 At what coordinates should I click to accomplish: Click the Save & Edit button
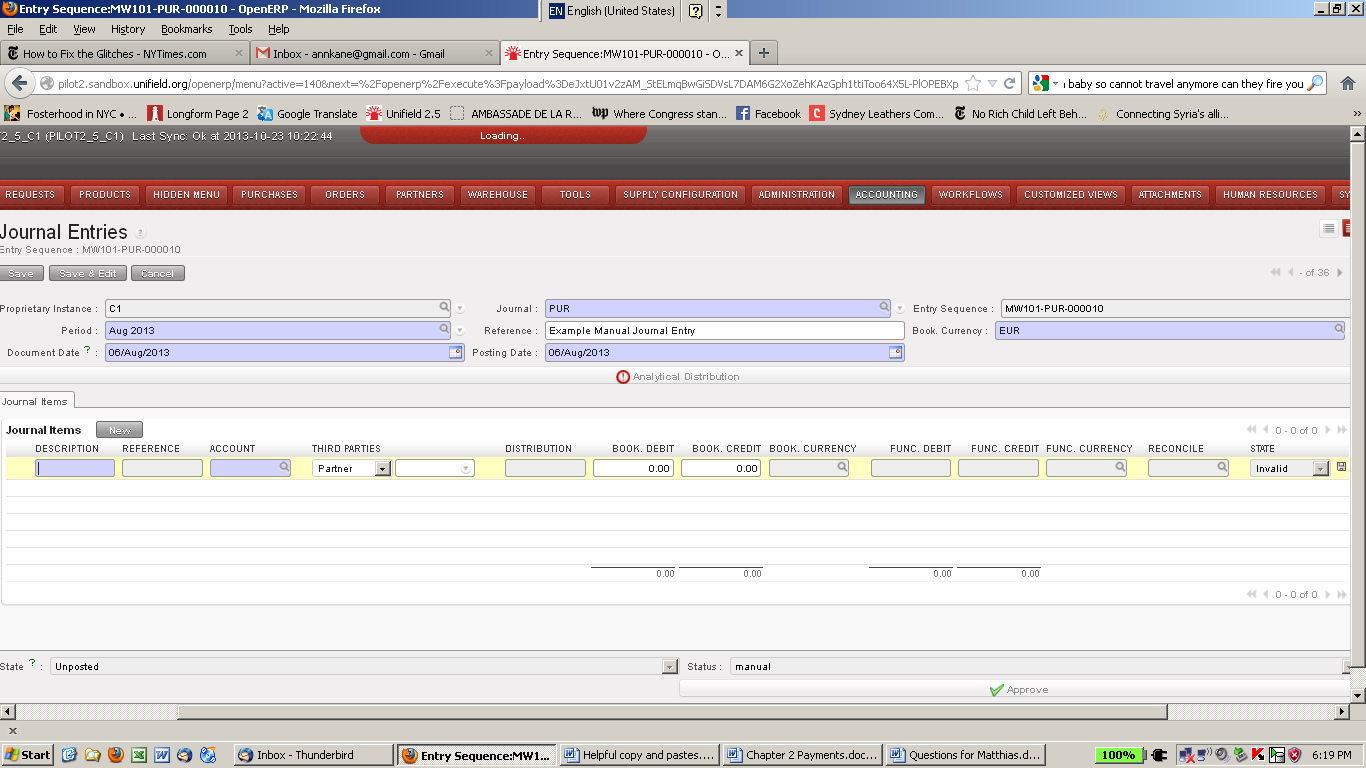88,273
